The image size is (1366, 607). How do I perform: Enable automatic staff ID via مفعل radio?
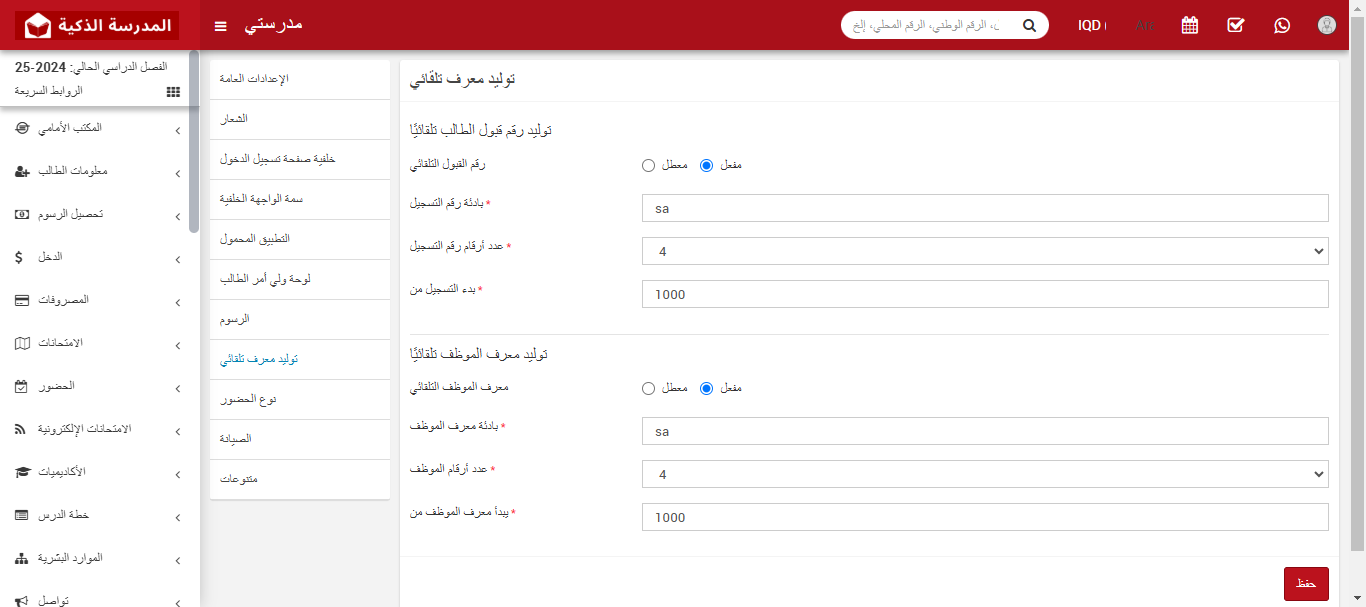tap(708, 388)
